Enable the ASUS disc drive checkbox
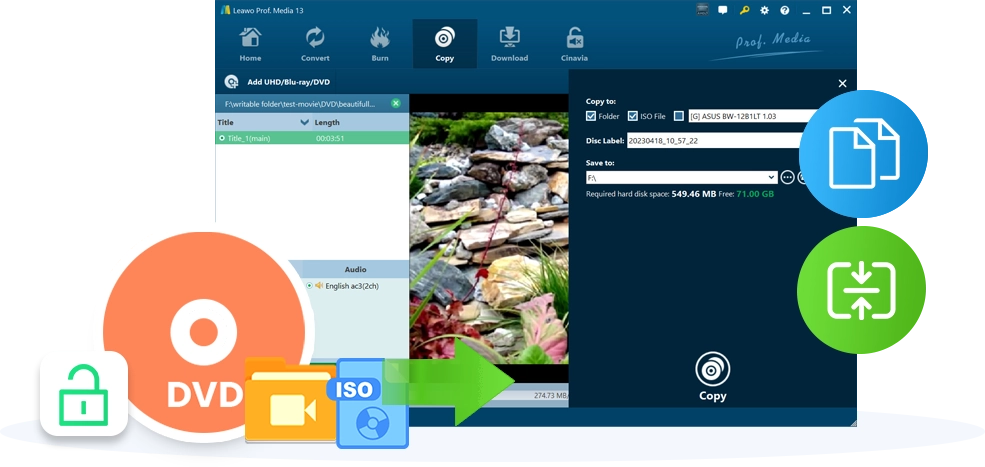985x467 pixels. point(679,116)
